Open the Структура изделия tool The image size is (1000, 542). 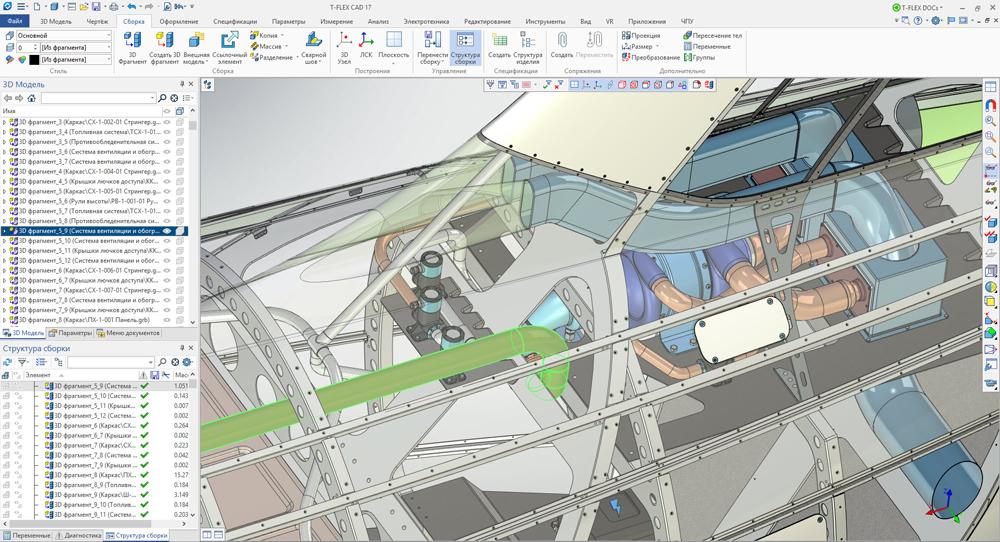coord(527,47)
